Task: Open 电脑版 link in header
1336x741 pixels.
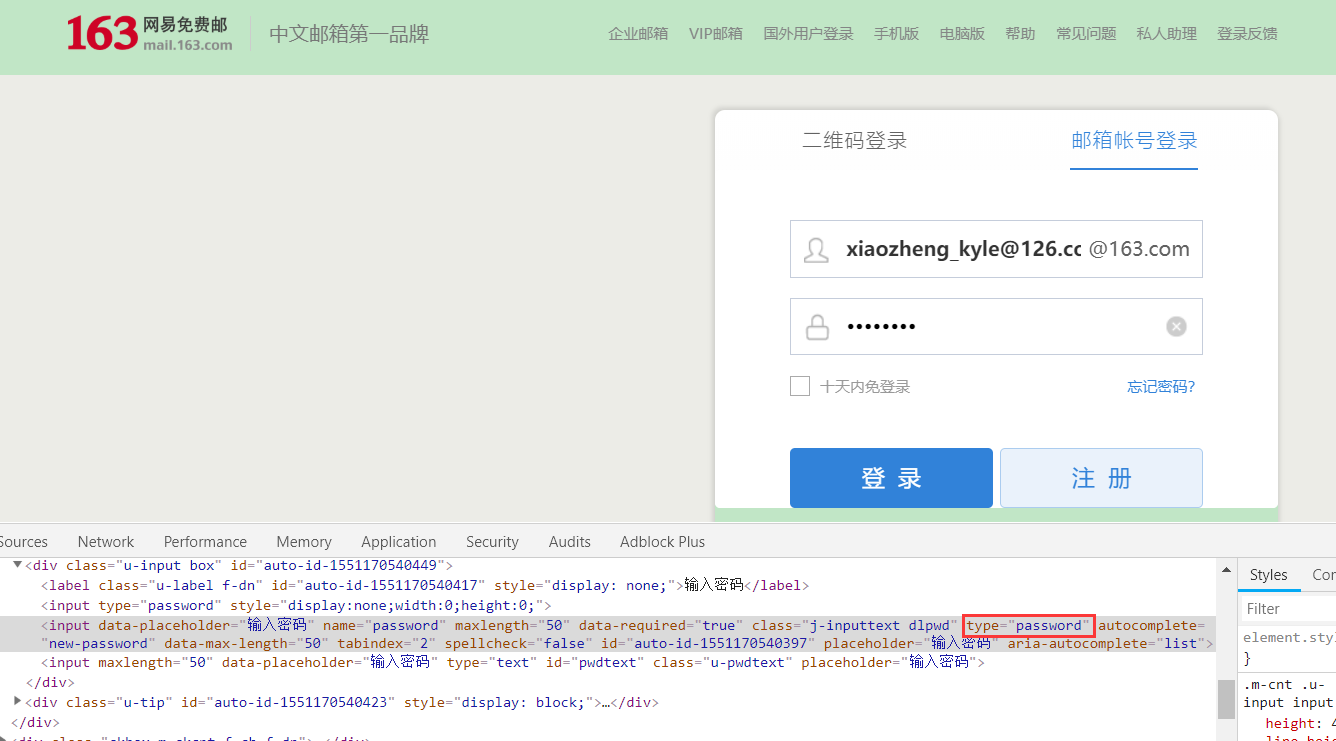Action: click(962, 33)
